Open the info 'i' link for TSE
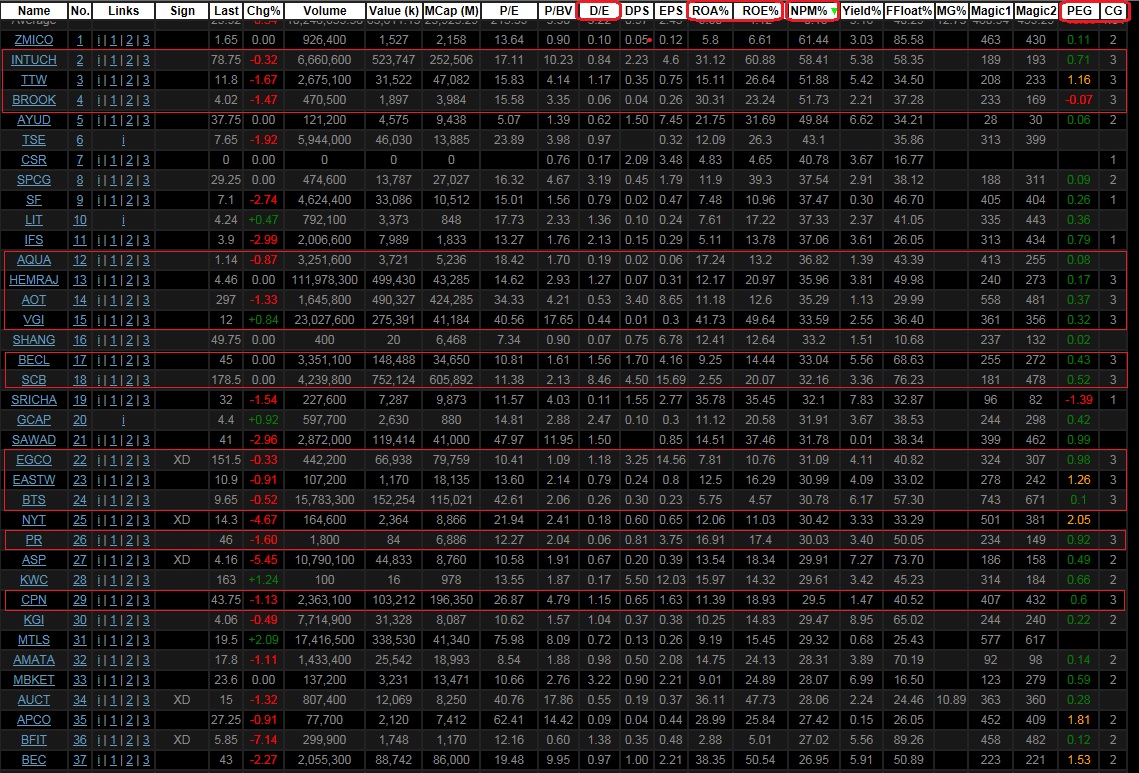Screen dimensions: 1139x773 [123, 139]
